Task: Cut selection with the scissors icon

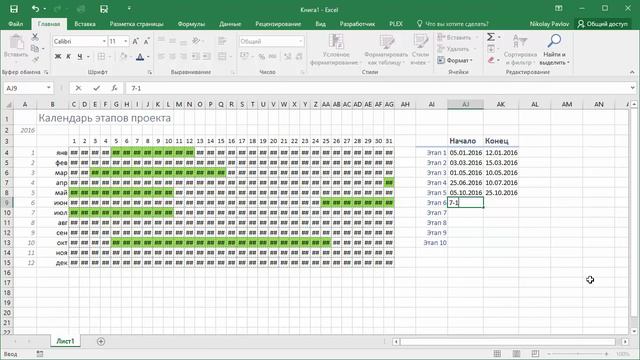Action: pos(35,37)
